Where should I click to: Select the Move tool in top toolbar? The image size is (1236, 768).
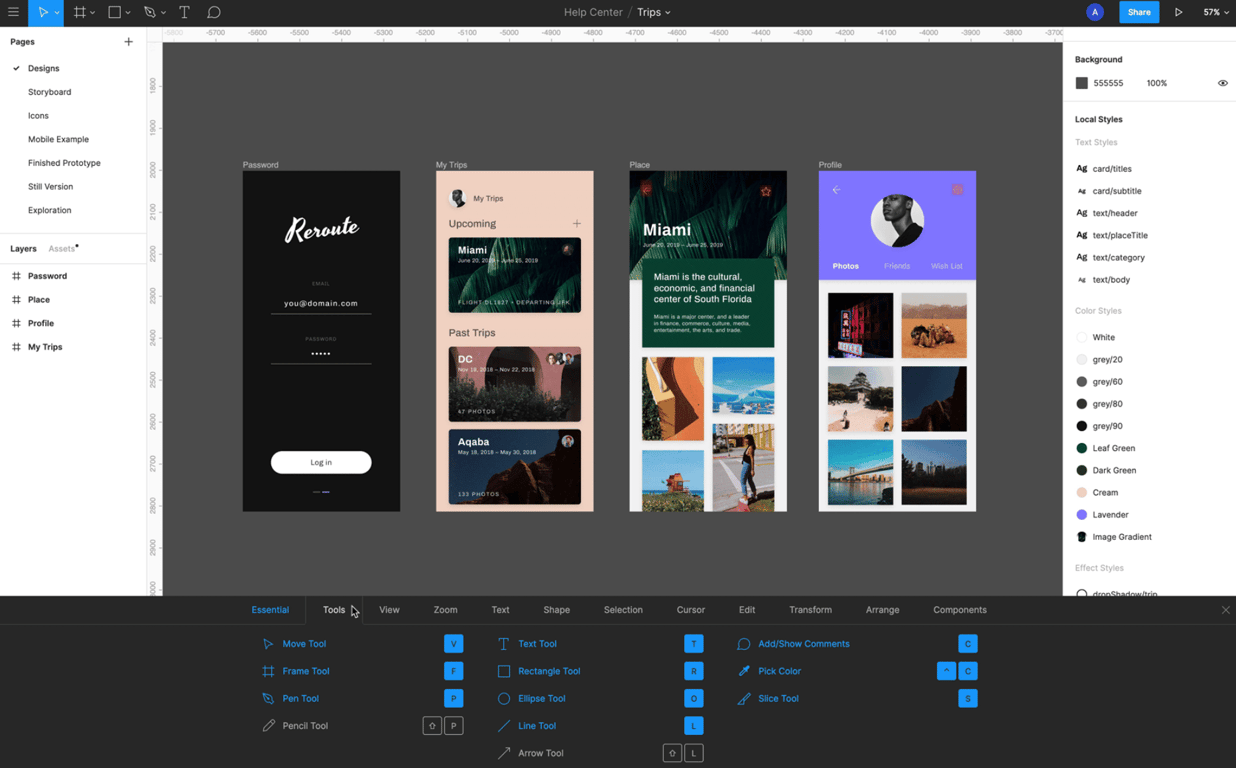(x=43, y=12)
